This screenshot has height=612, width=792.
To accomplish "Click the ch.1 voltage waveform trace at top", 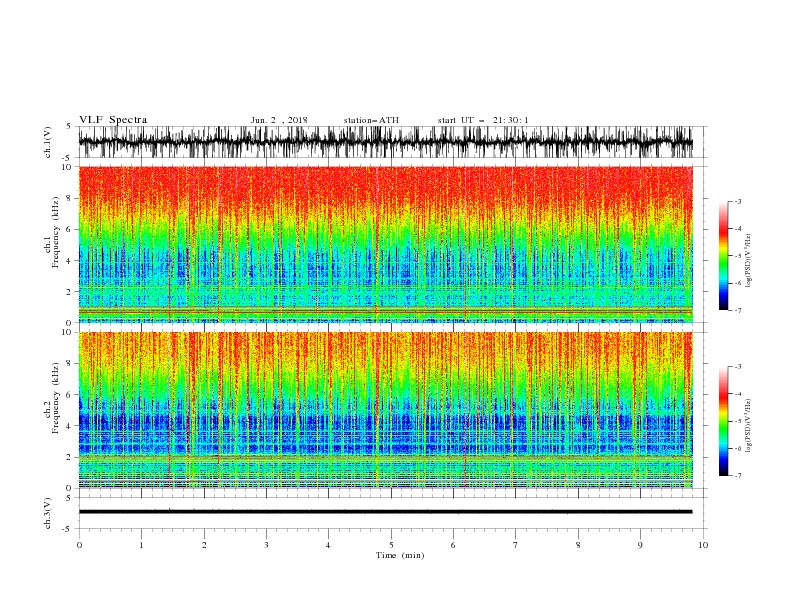I will 385,142.
